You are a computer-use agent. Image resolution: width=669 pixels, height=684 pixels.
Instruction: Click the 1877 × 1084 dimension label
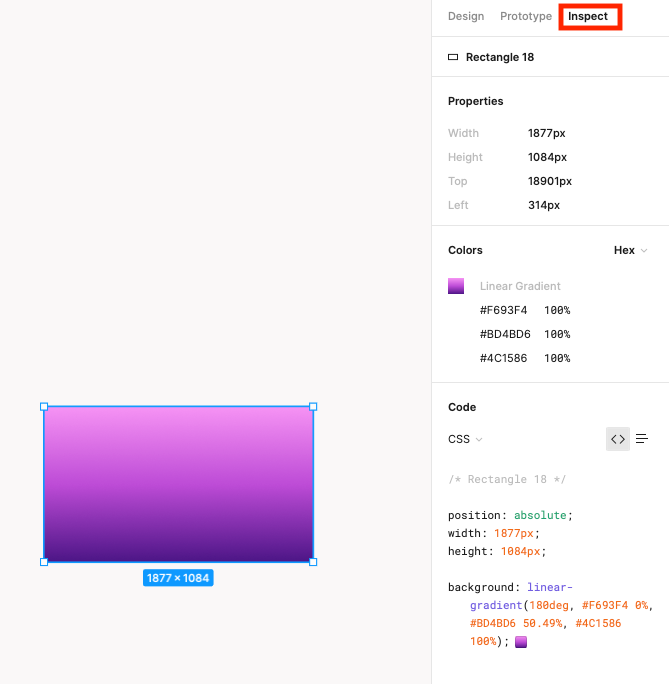[178, 578]
